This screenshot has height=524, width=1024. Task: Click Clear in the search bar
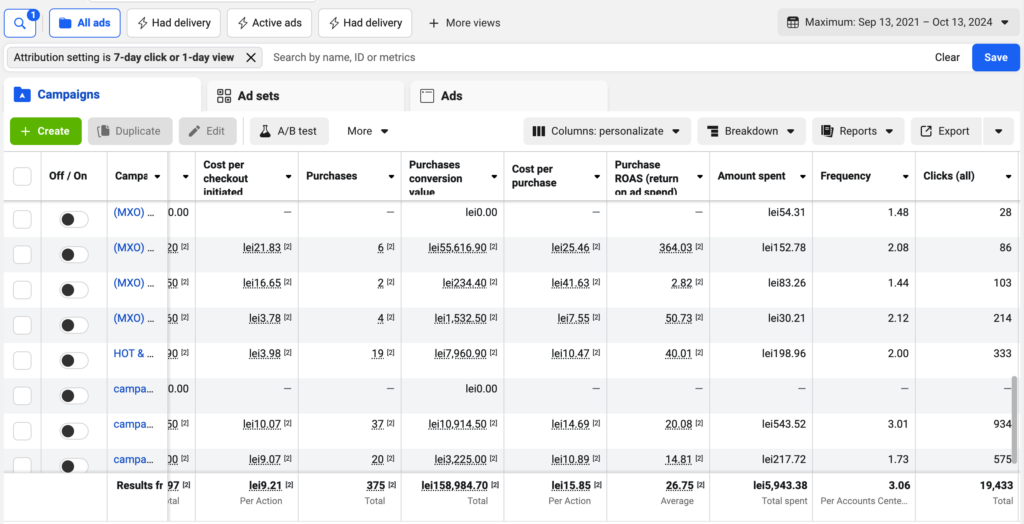[947, 57]
